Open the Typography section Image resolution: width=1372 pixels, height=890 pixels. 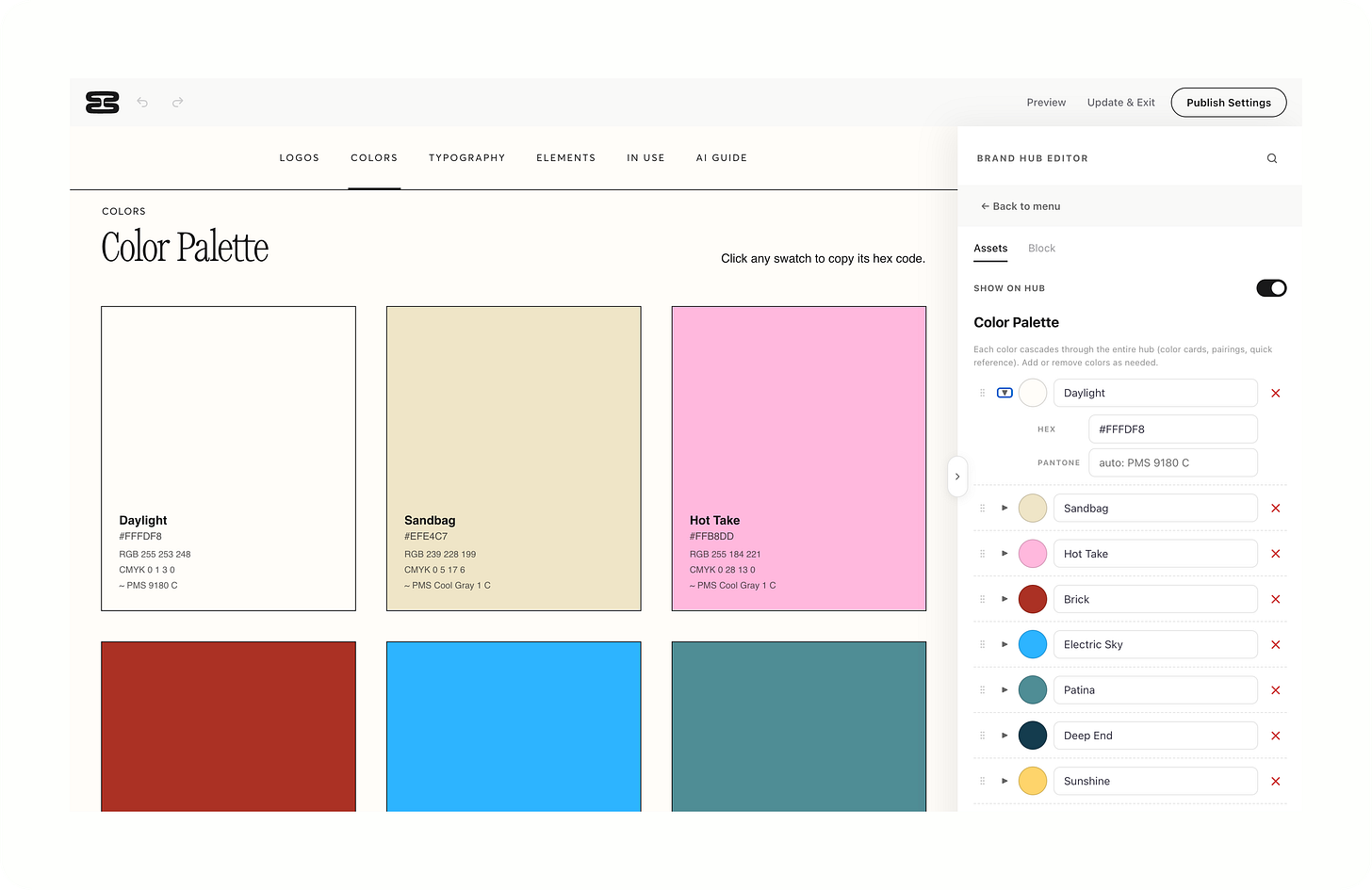pyautogui.click(x=467, y=158)
